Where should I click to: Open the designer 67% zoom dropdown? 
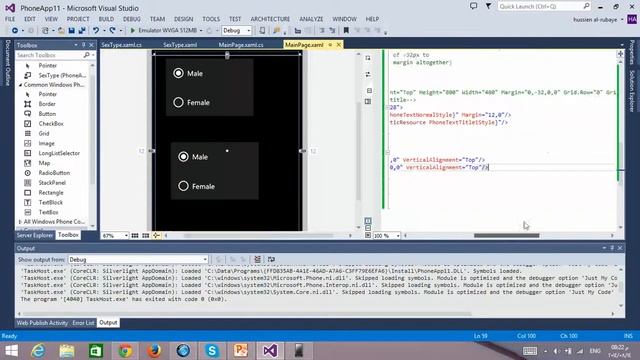115,236
